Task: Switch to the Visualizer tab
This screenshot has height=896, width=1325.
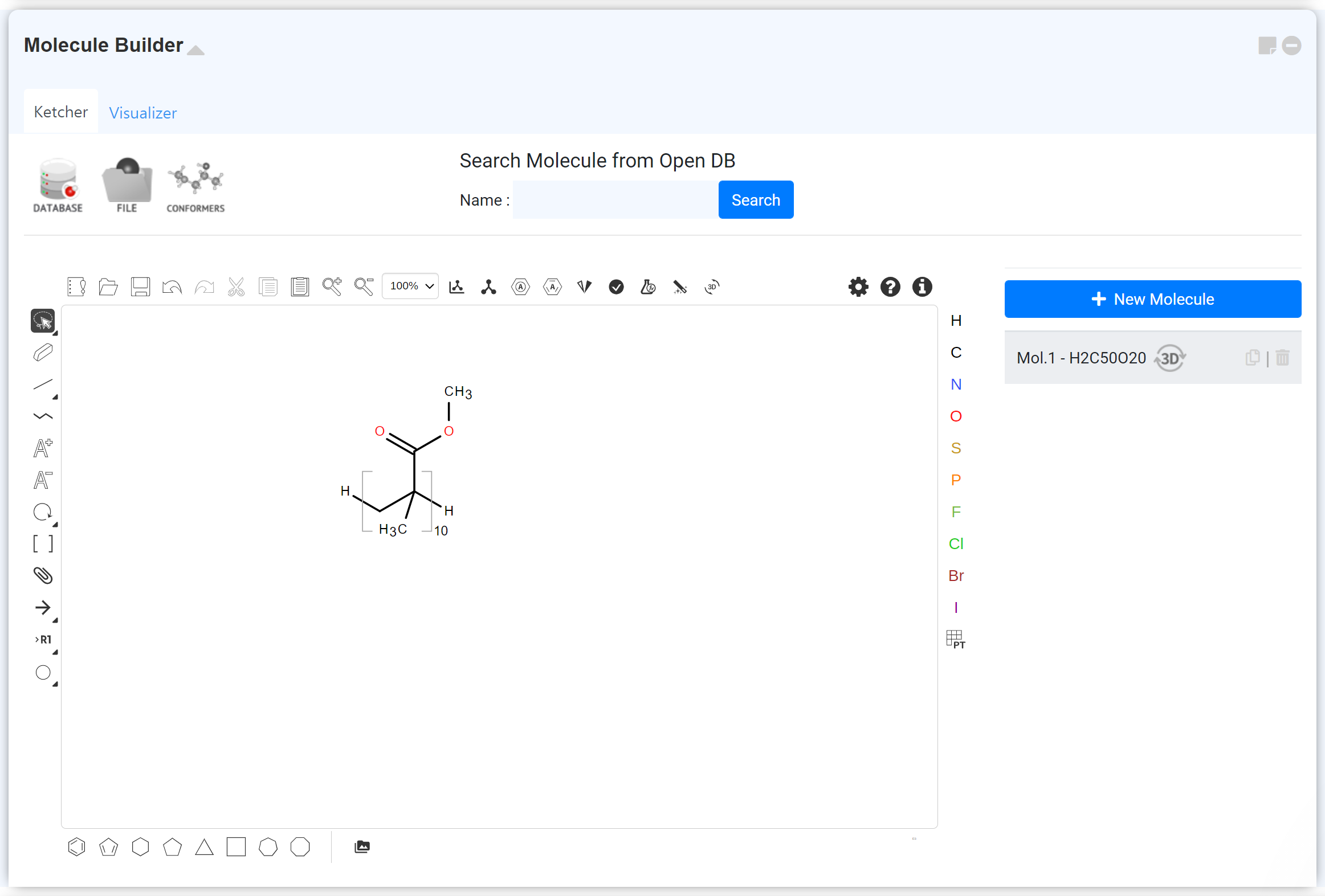Action: pyautogui.click(x=142, y=113)
